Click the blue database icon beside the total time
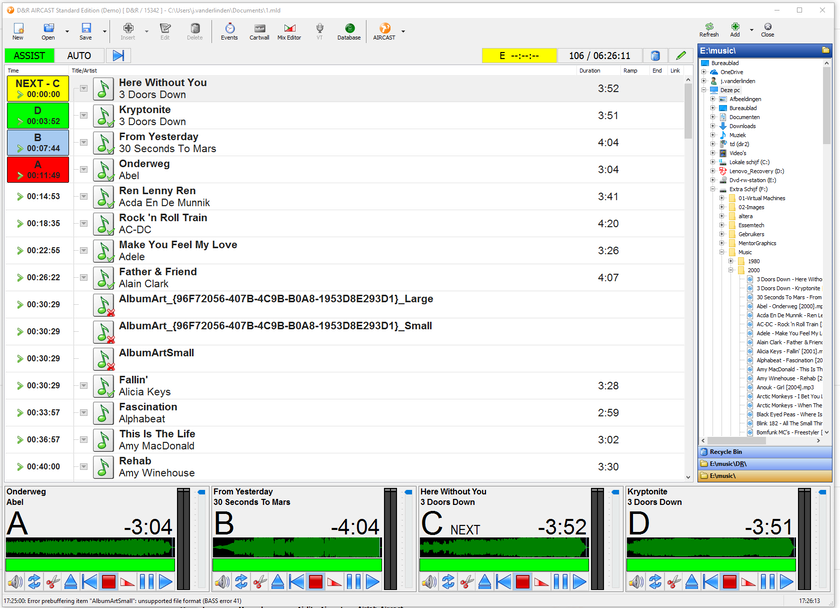840x608 pixels. [655, 56]
